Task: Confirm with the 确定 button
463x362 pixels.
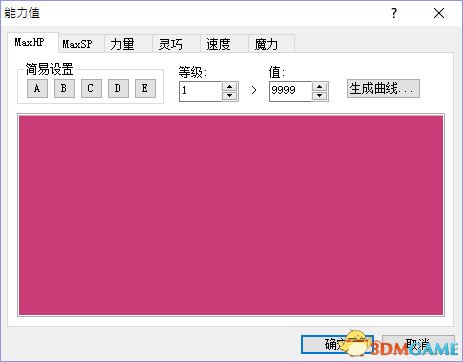Action: coord(337,344)
